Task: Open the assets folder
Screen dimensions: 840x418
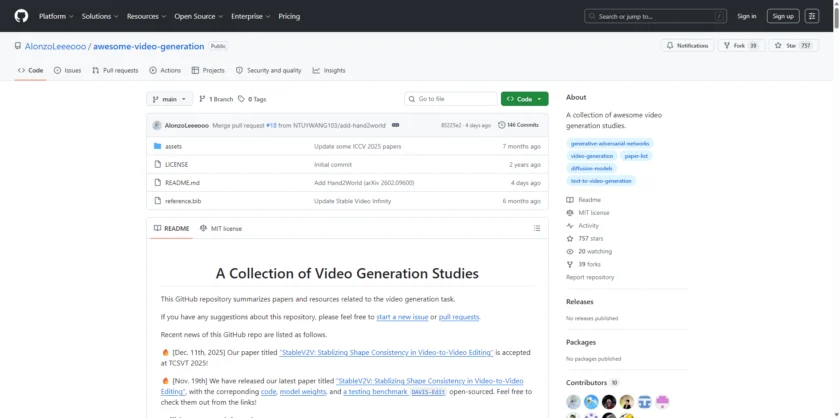Action: pos(173,146)
